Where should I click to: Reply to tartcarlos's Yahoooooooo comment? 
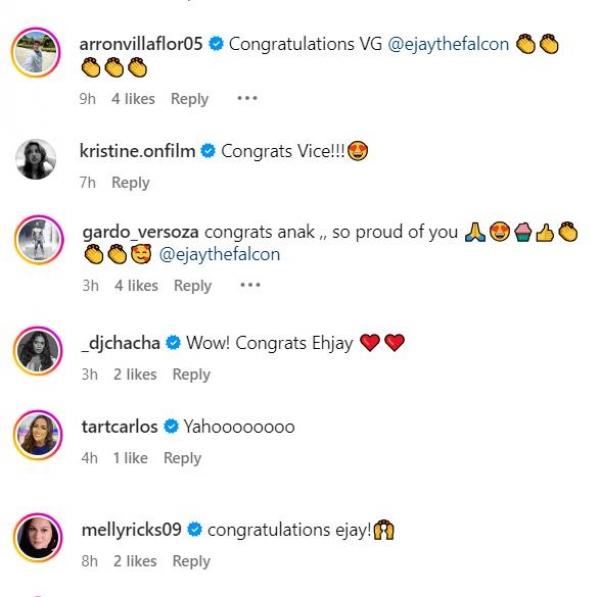pos(182,458)
